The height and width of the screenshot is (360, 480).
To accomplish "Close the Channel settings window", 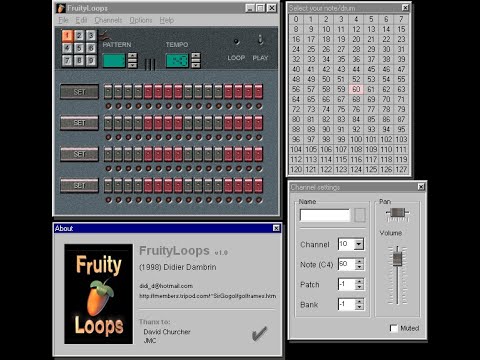I will coord(421,187).
